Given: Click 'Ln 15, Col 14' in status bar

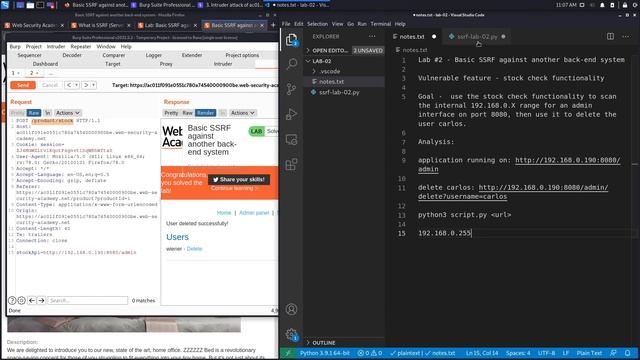Looking at the screenshot, I should (482, 353).
